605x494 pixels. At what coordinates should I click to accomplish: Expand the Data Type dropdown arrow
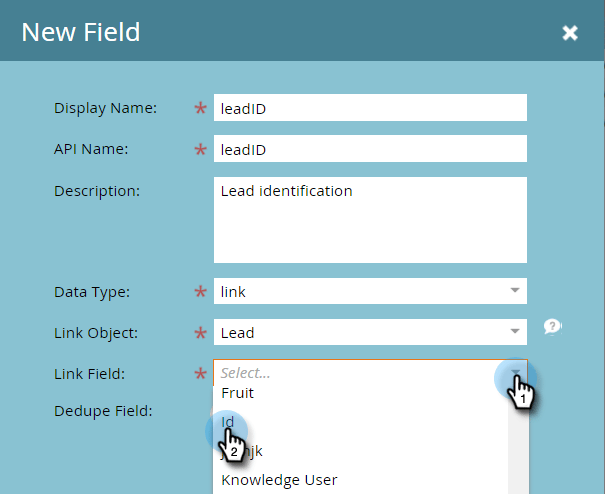[x=515, y=290]
